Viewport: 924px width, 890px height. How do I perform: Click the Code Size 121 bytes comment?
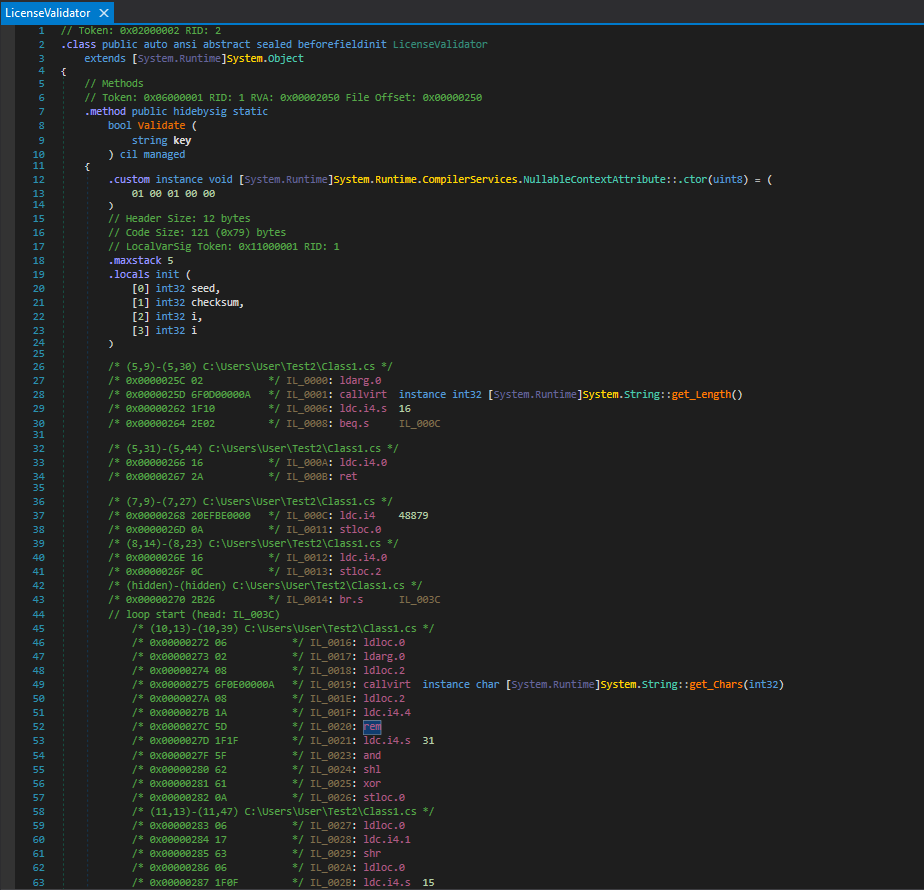197,232
